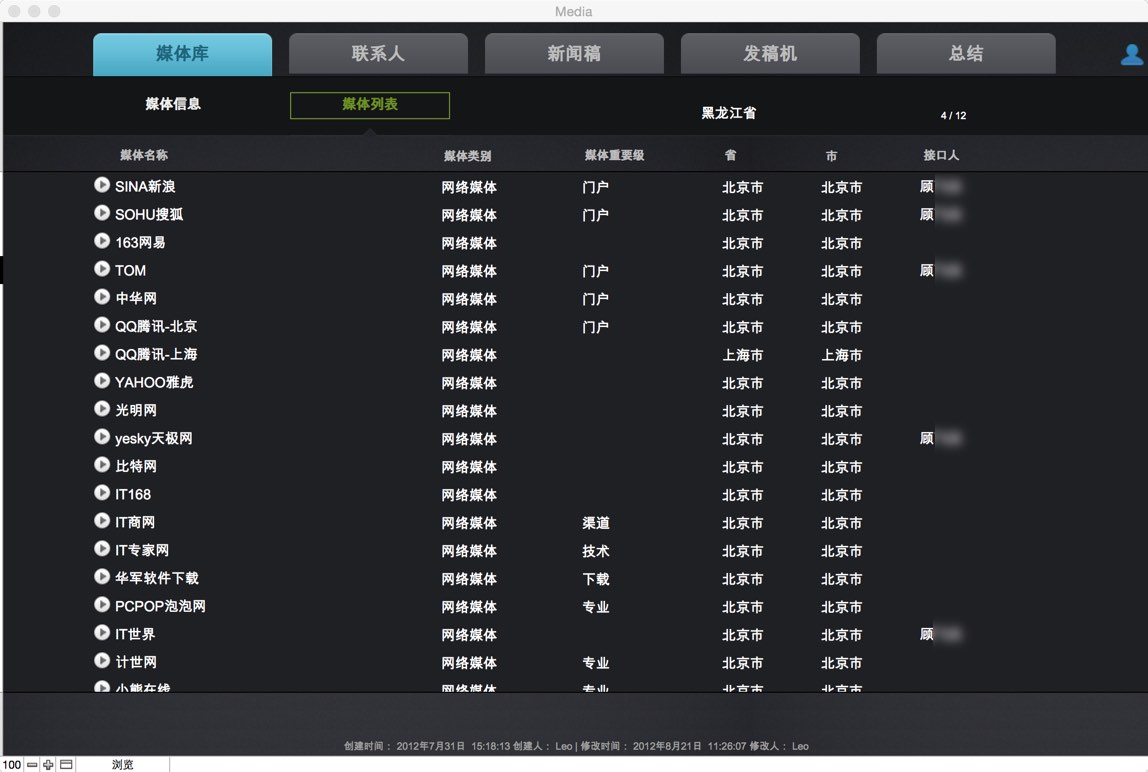Open the 计世网 record arrow icon
Image resolution: width=1148 pixels, height=772 pixels.
tap(102, 661)
